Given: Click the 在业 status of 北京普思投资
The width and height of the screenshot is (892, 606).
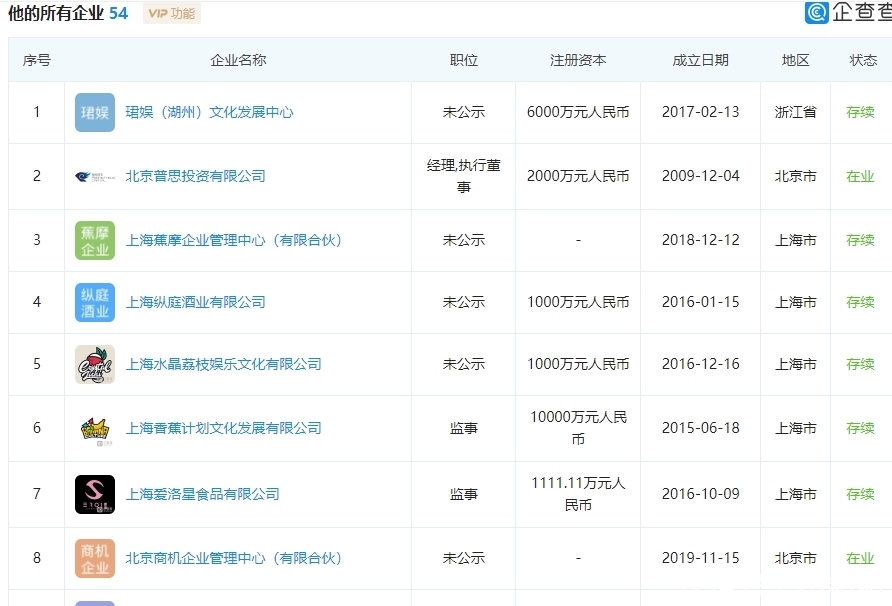Looking at the screenshot, I should point(861,176).
